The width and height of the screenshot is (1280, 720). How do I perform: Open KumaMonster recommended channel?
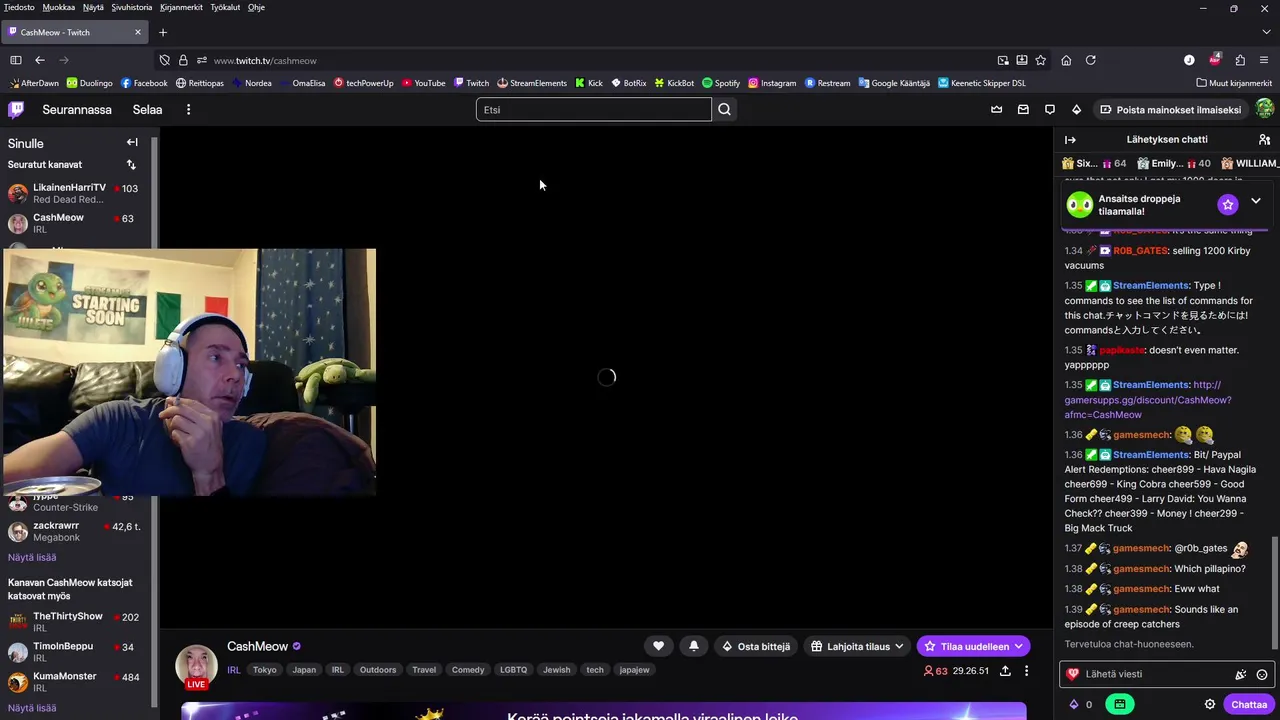coord(75,682)
